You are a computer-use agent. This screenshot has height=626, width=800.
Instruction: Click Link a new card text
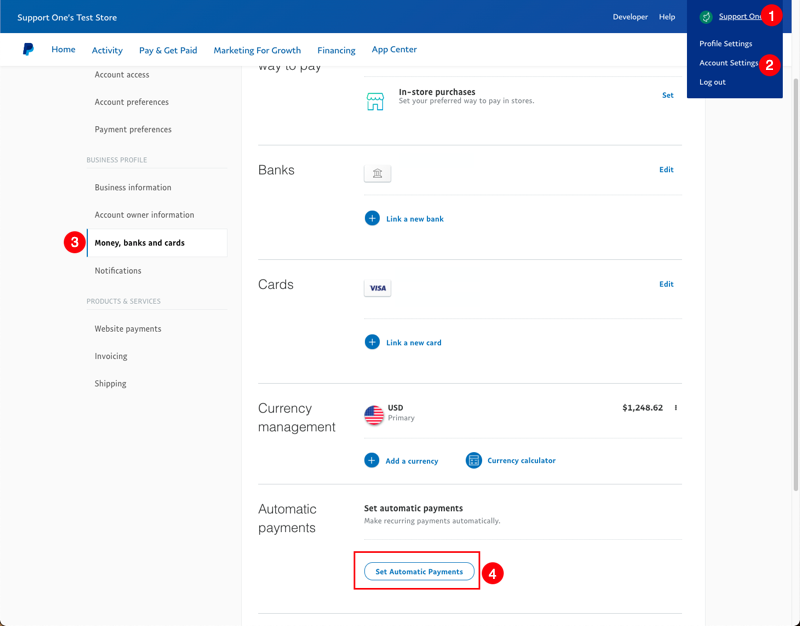414,343
